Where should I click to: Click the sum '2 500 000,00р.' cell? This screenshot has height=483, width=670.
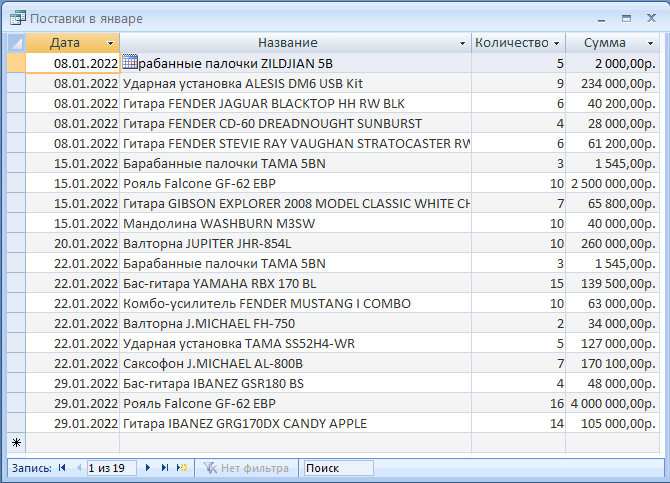tap(612, 183)
